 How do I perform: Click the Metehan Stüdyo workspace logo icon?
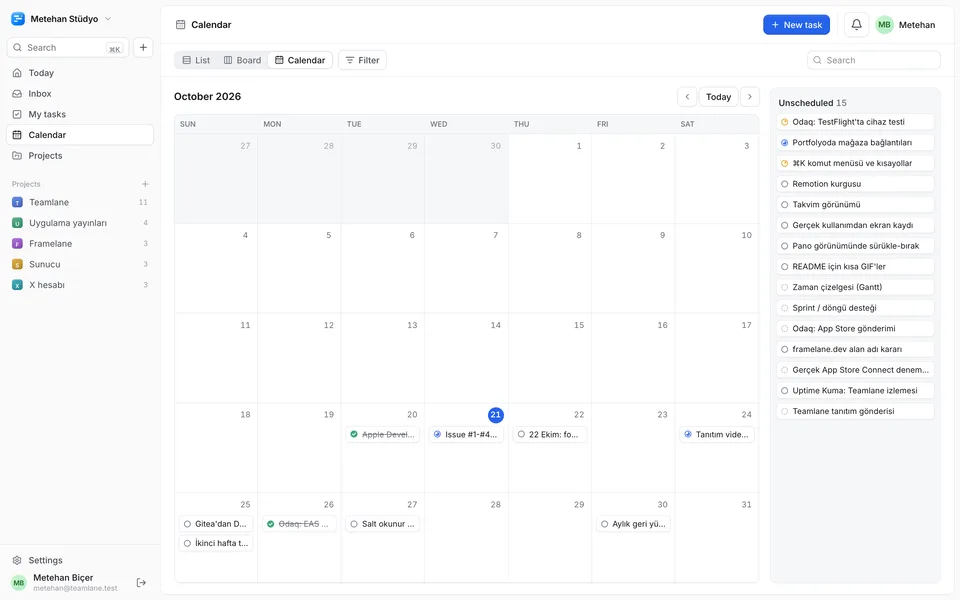[x=18, y=19]
